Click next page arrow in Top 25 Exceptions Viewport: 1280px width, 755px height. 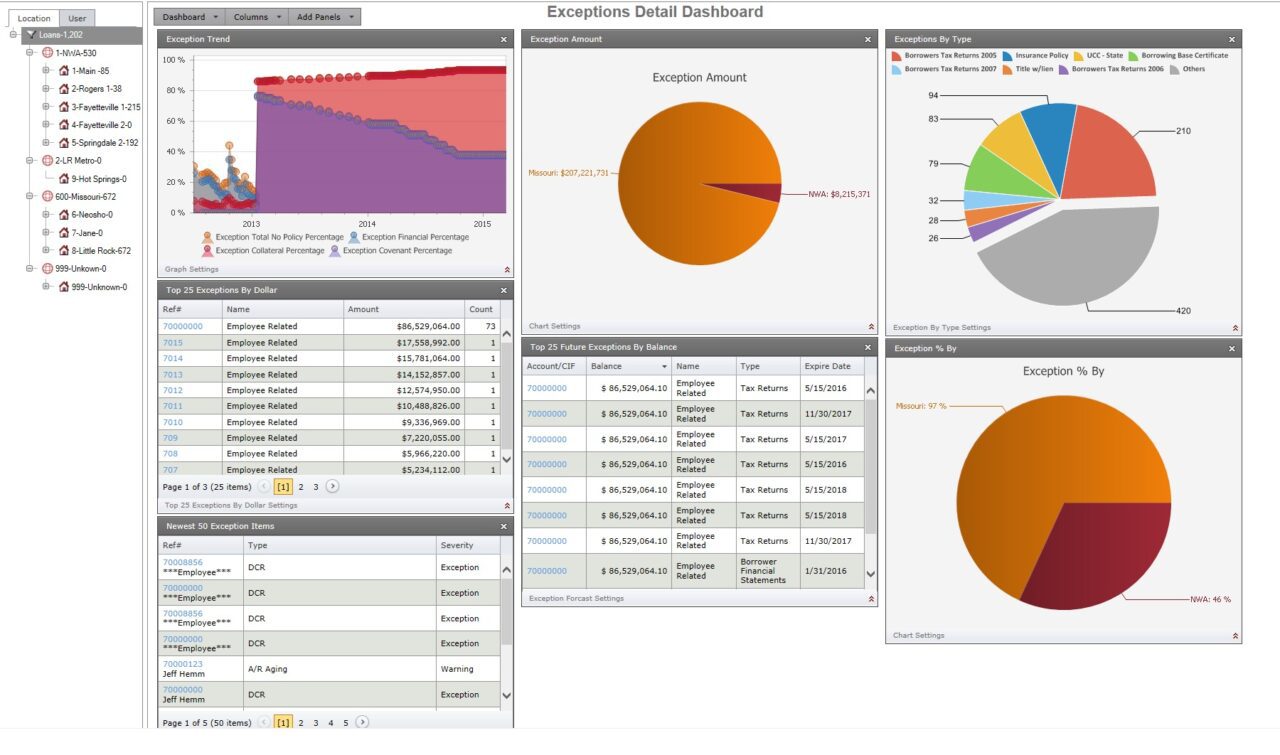point(333,486)
